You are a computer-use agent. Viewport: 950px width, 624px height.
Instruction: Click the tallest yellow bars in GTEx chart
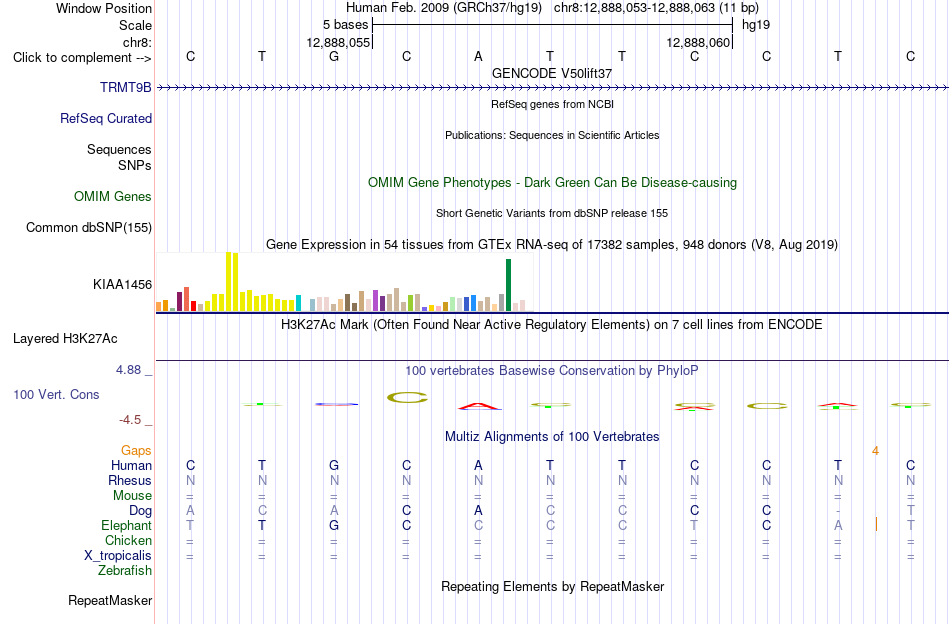pos(232,282)
